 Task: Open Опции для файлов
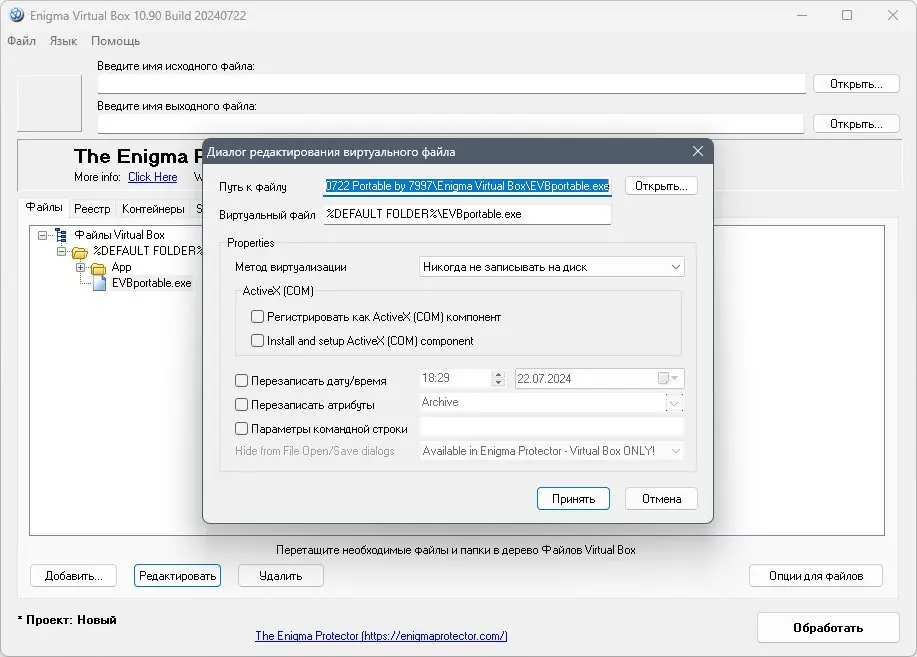(816, 576)
